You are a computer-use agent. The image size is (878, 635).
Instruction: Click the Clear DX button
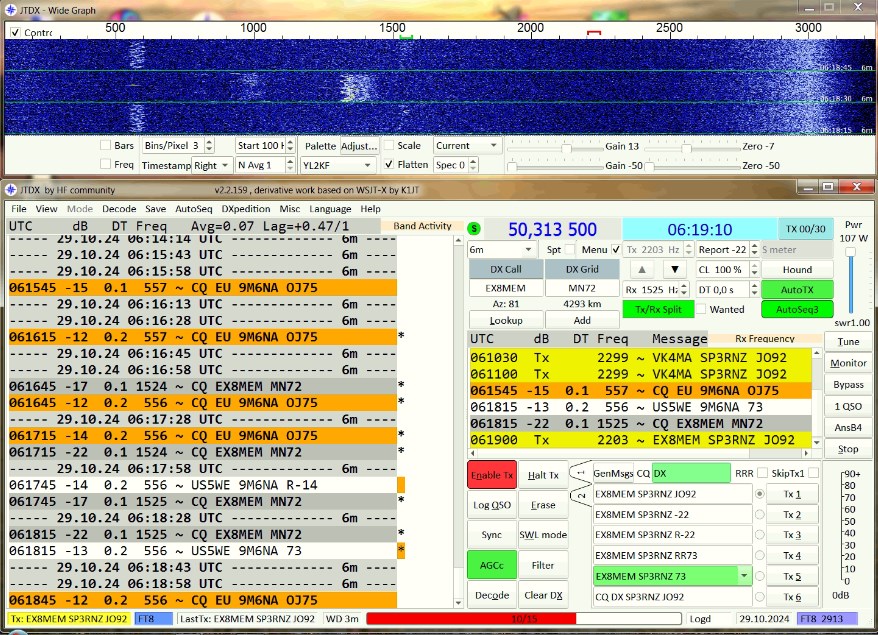543,595
